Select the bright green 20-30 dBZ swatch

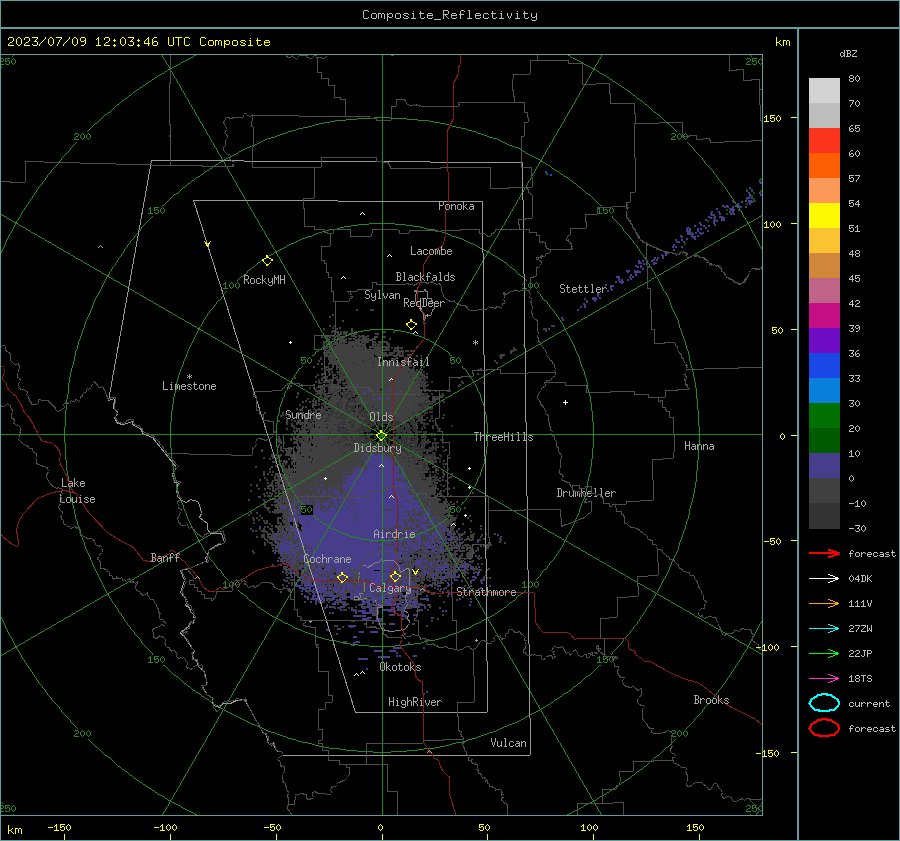coord(824,415)
